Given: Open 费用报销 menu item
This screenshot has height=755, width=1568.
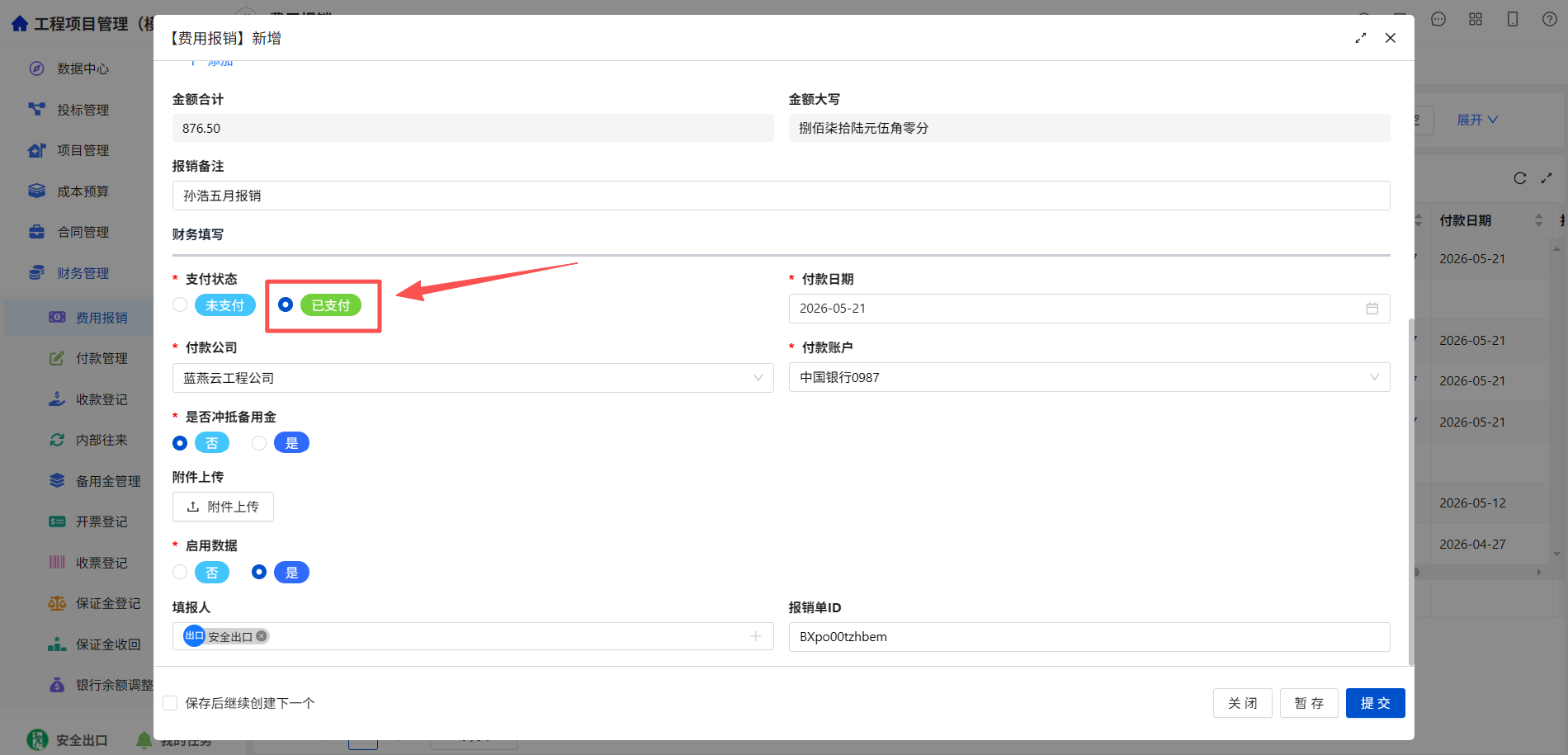Looking at the screenshot, I should pyautogui.click(x=102, y=318).
